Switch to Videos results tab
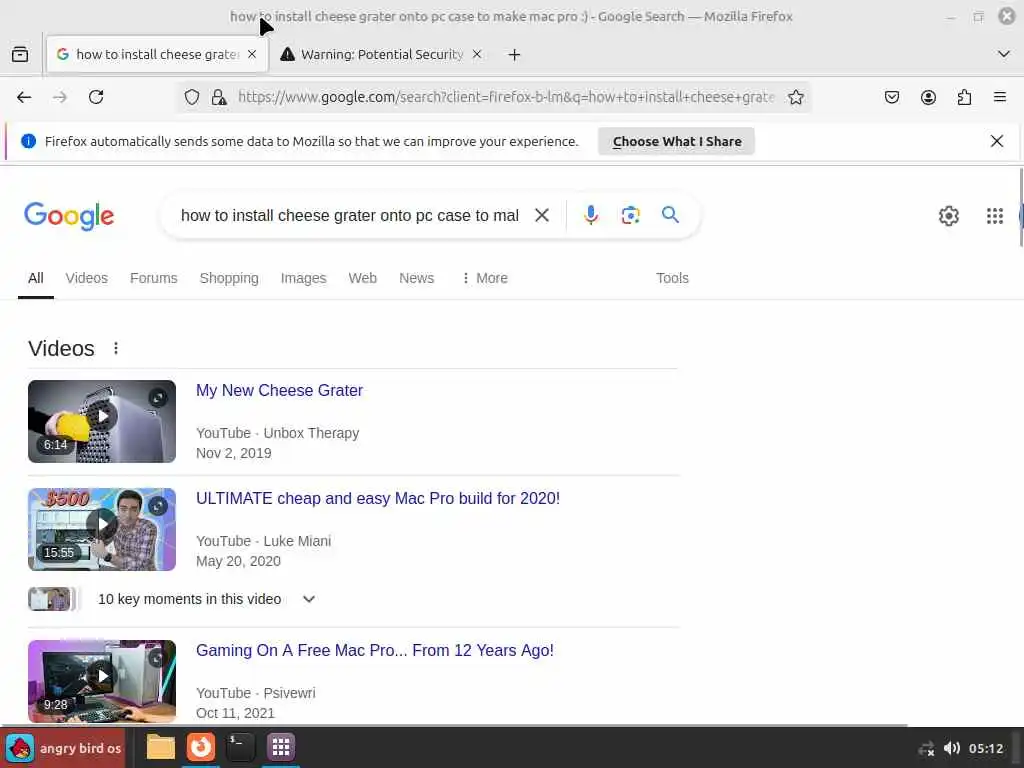 point(86,278)
